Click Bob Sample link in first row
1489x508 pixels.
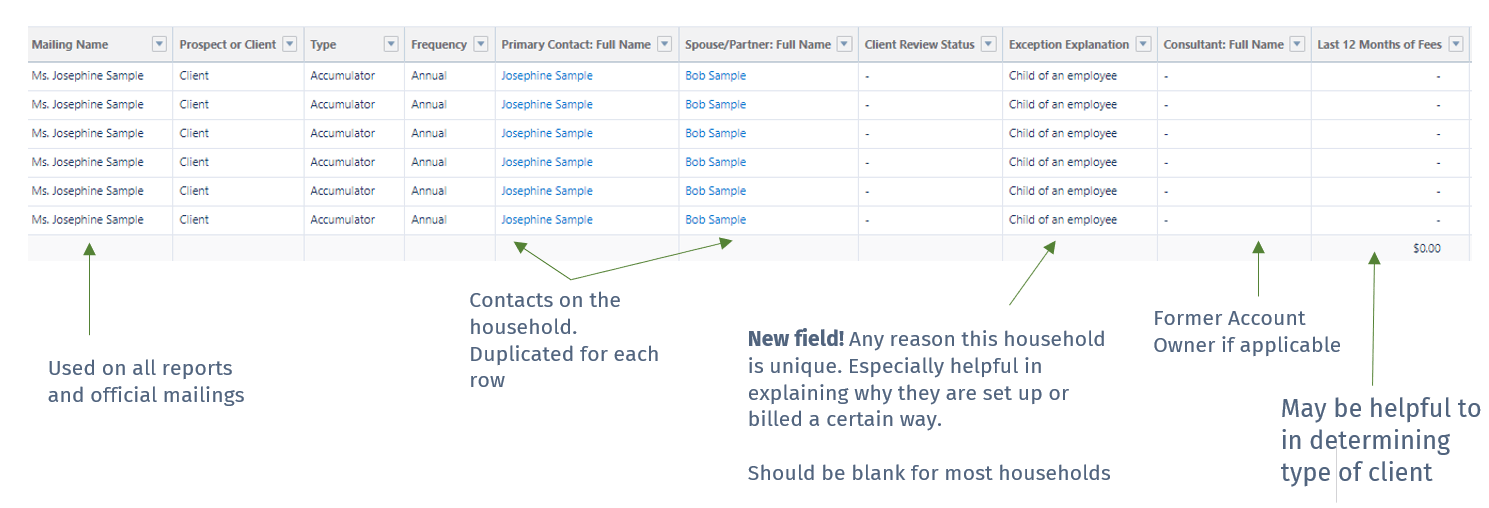coord(715,76)
